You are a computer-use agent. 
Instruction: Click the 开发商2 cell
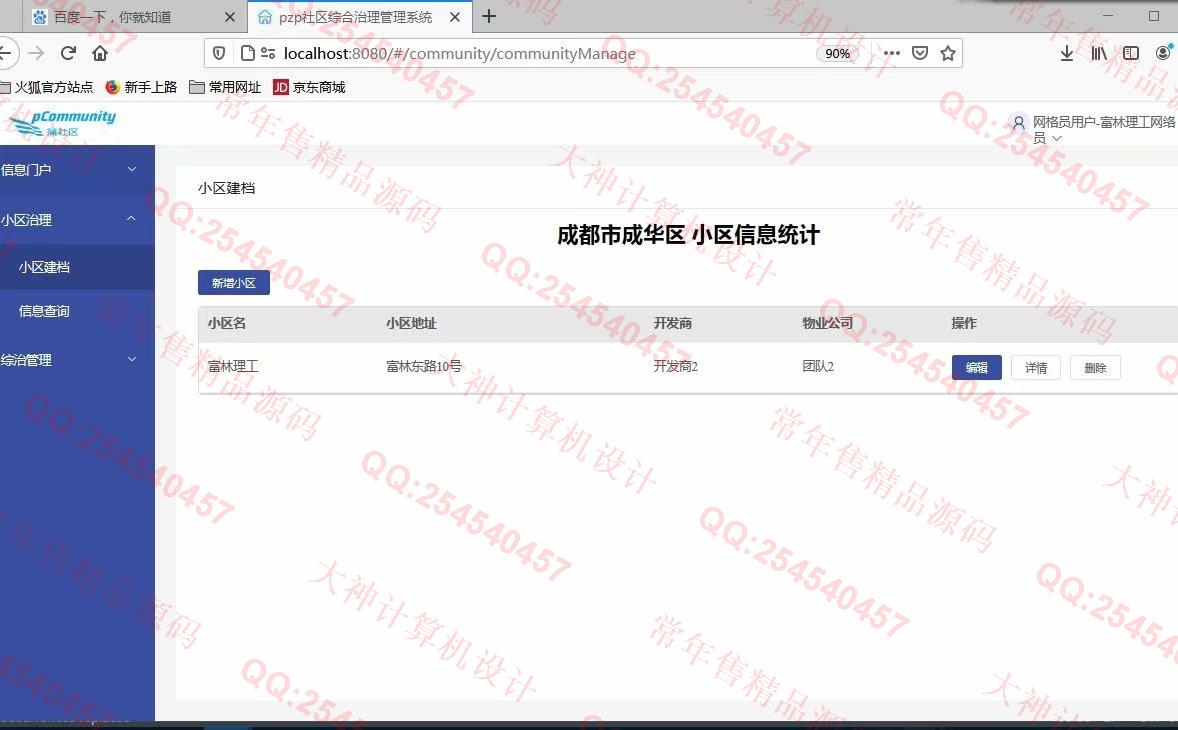pyautogui.click(x=675, y=367)
